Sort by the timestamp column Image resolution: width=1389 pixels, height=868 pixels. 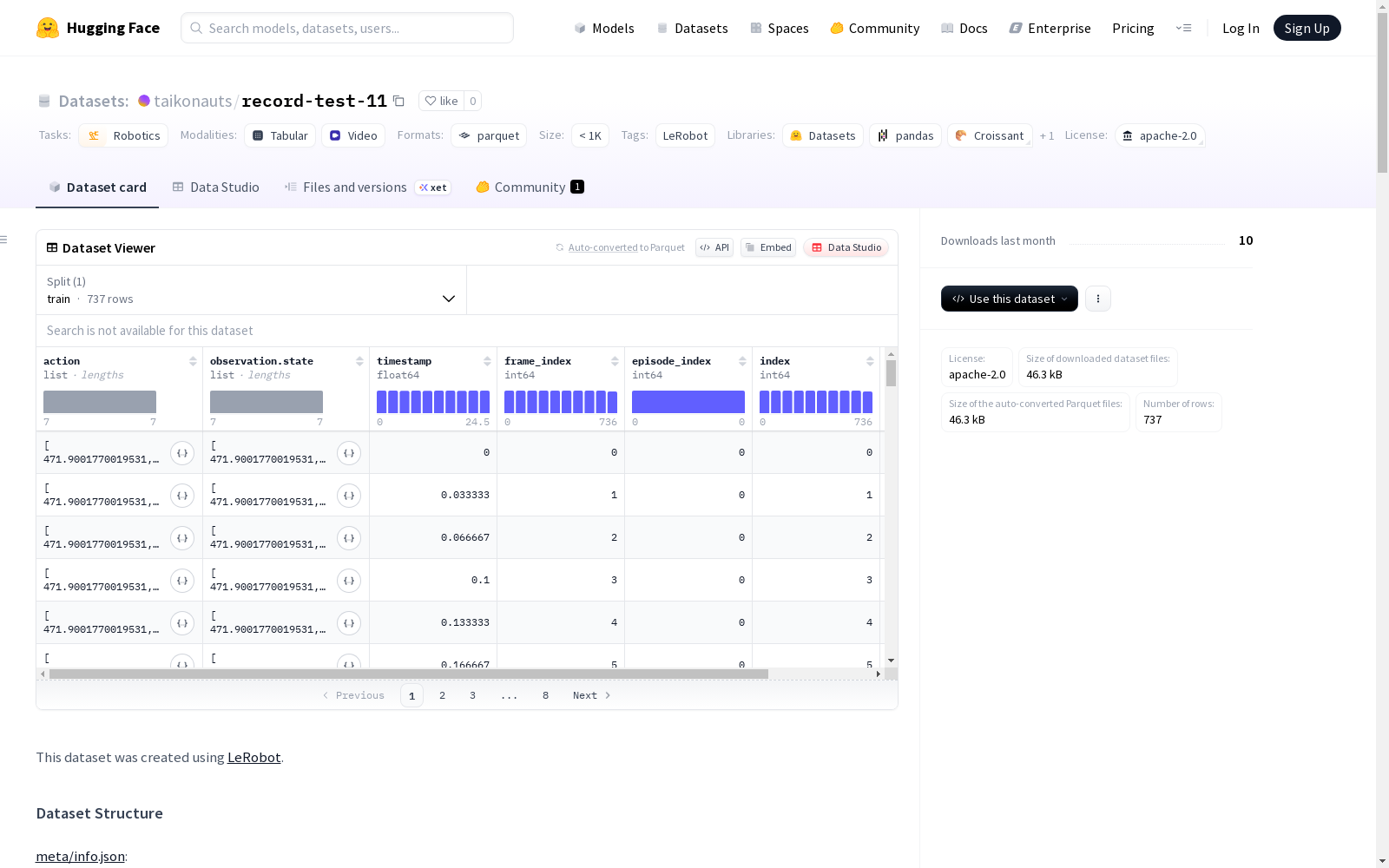pos(487,361)
